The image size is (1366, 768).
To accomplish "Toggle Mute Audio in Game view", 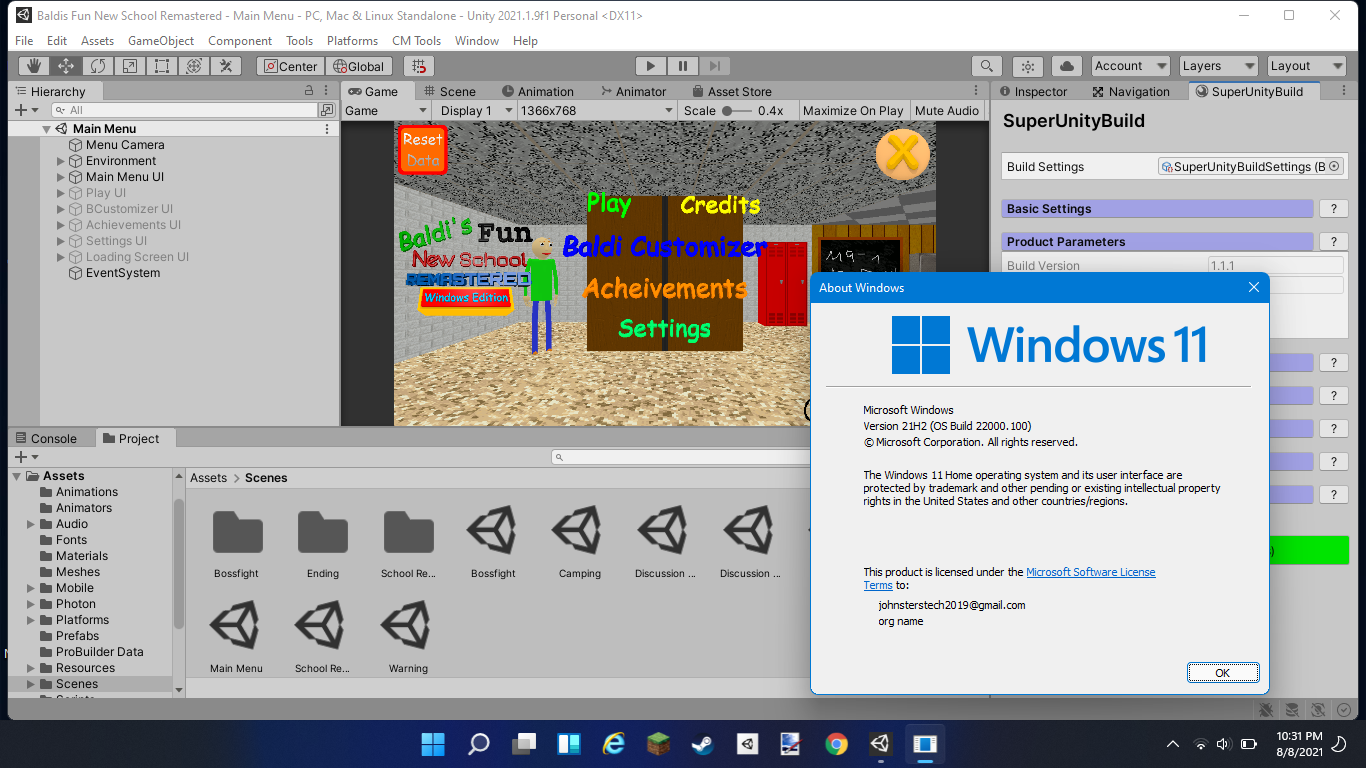I will tap(947, 110).
